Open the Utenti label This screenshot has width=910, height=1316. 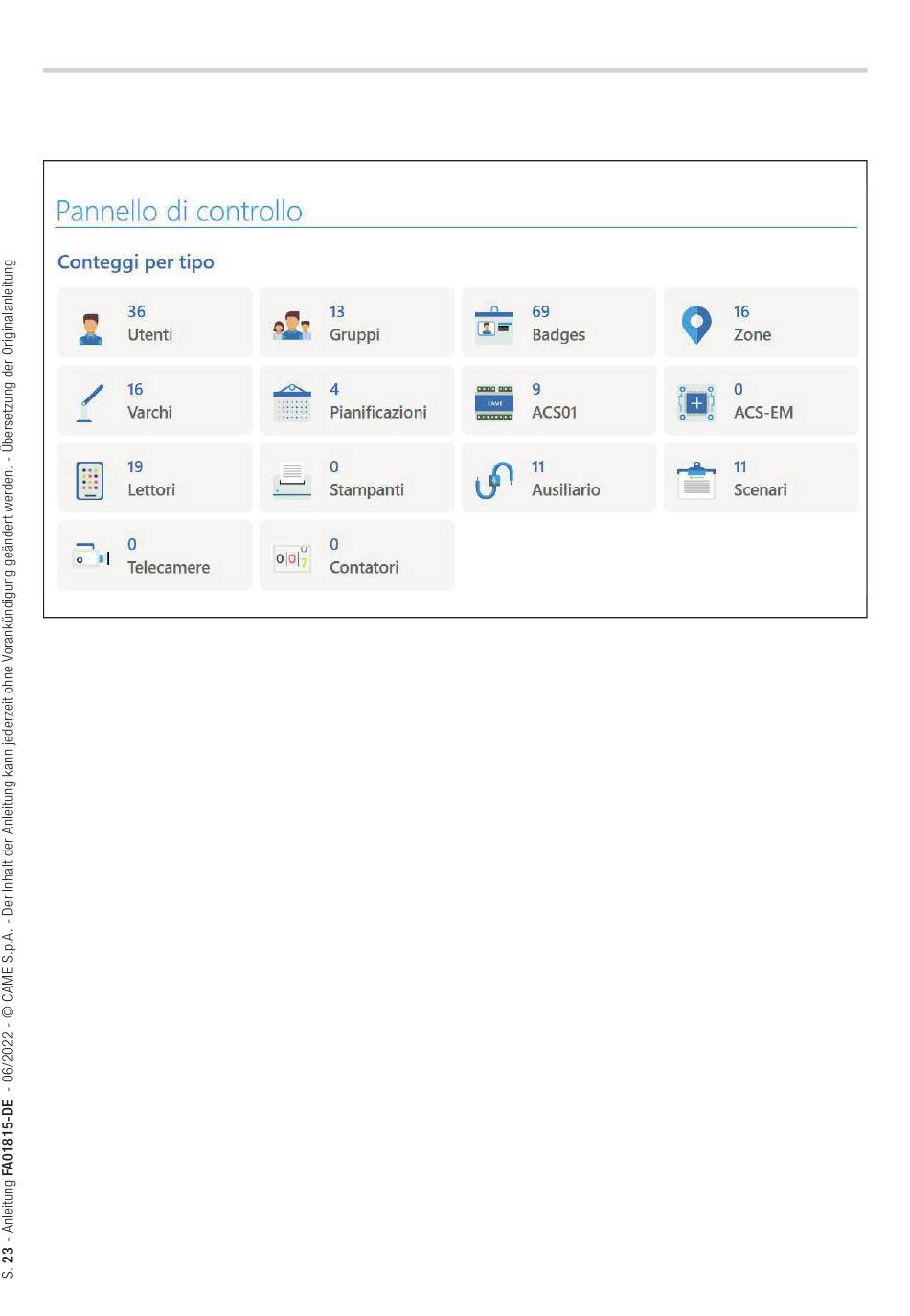[x=150, y=335]
